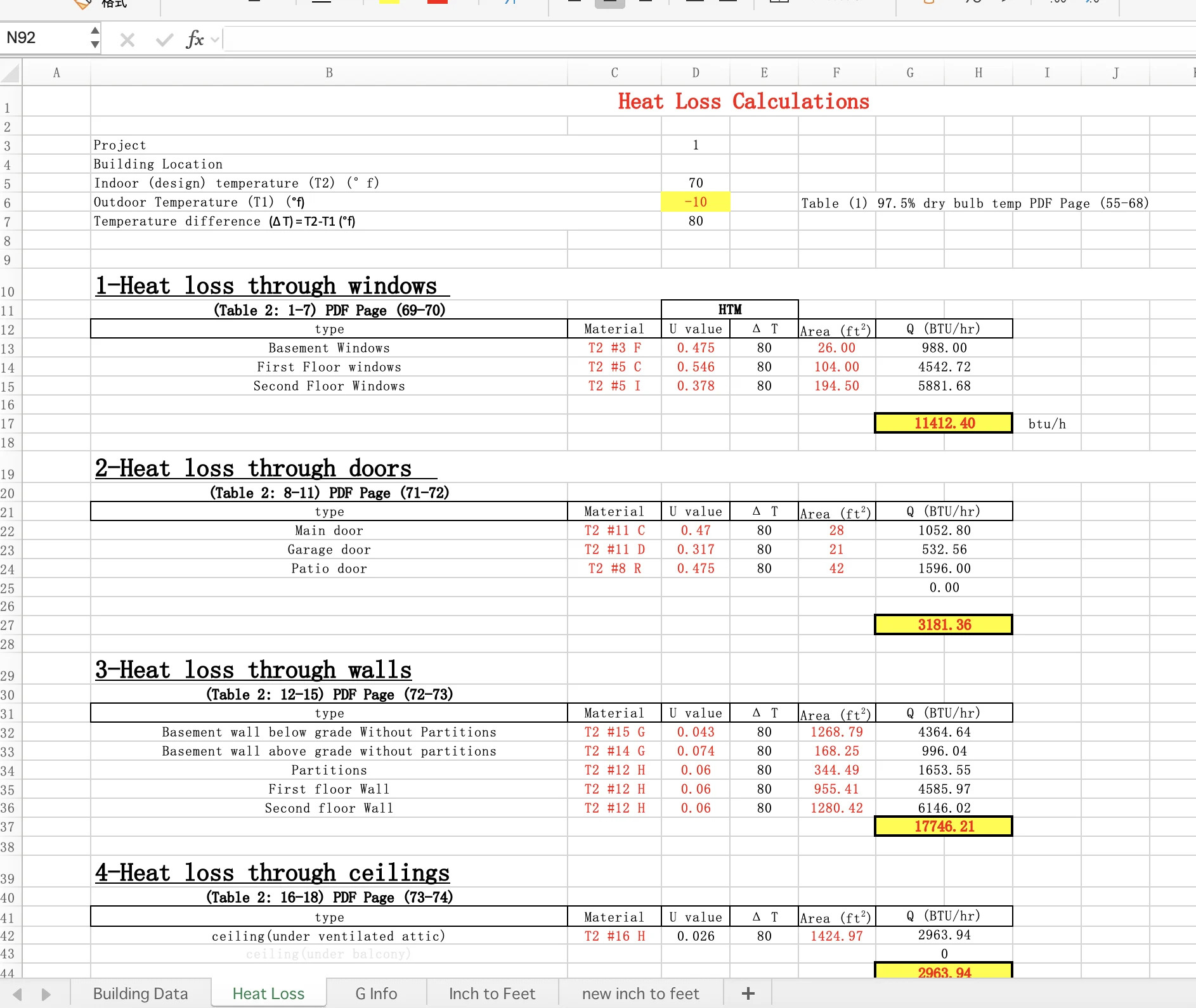The width and height of the screenshot is (1196, 1008).
Task: Click the Heat Loss Calculations title
Action: [x=743, y=101]
